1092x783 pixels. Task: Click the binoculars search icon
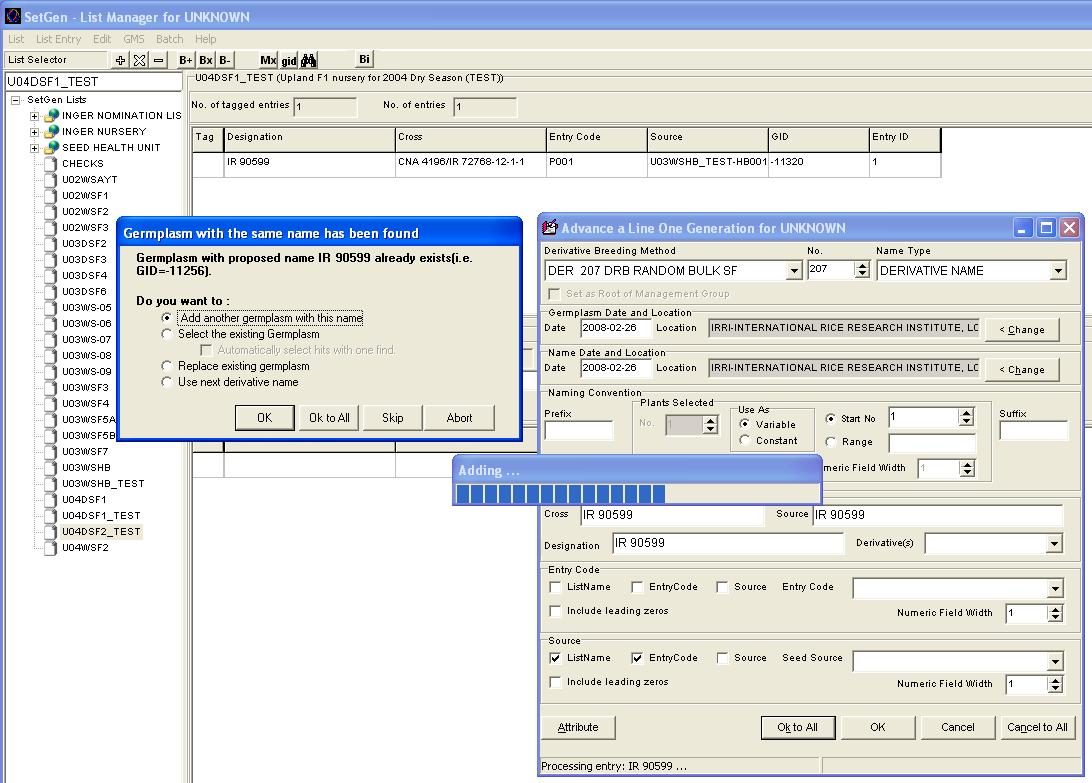point(308,60)
